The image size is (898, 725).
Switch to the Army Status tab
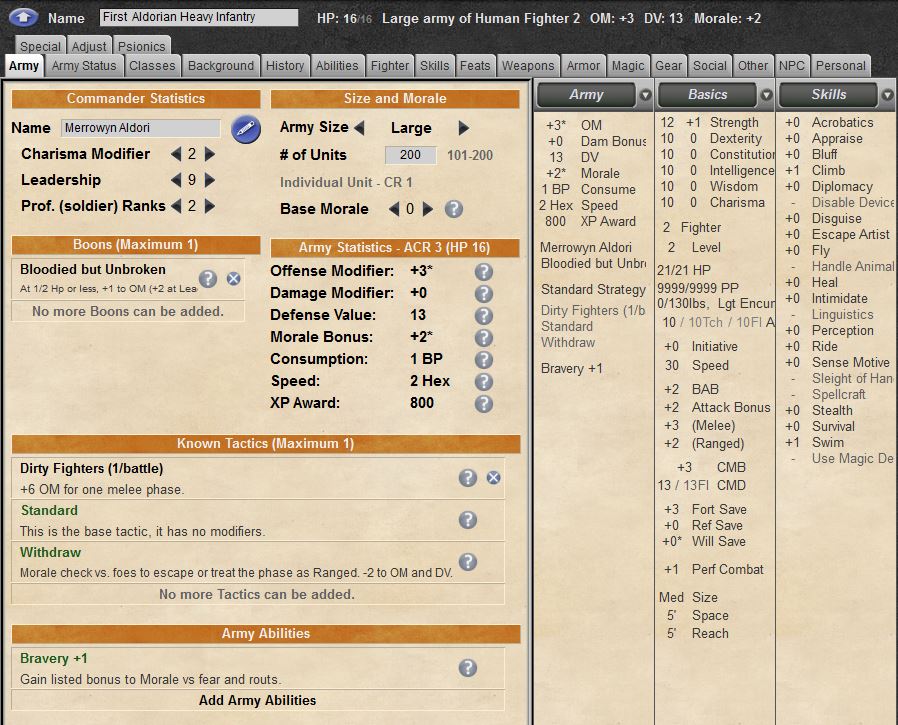(x=85, y=66)
